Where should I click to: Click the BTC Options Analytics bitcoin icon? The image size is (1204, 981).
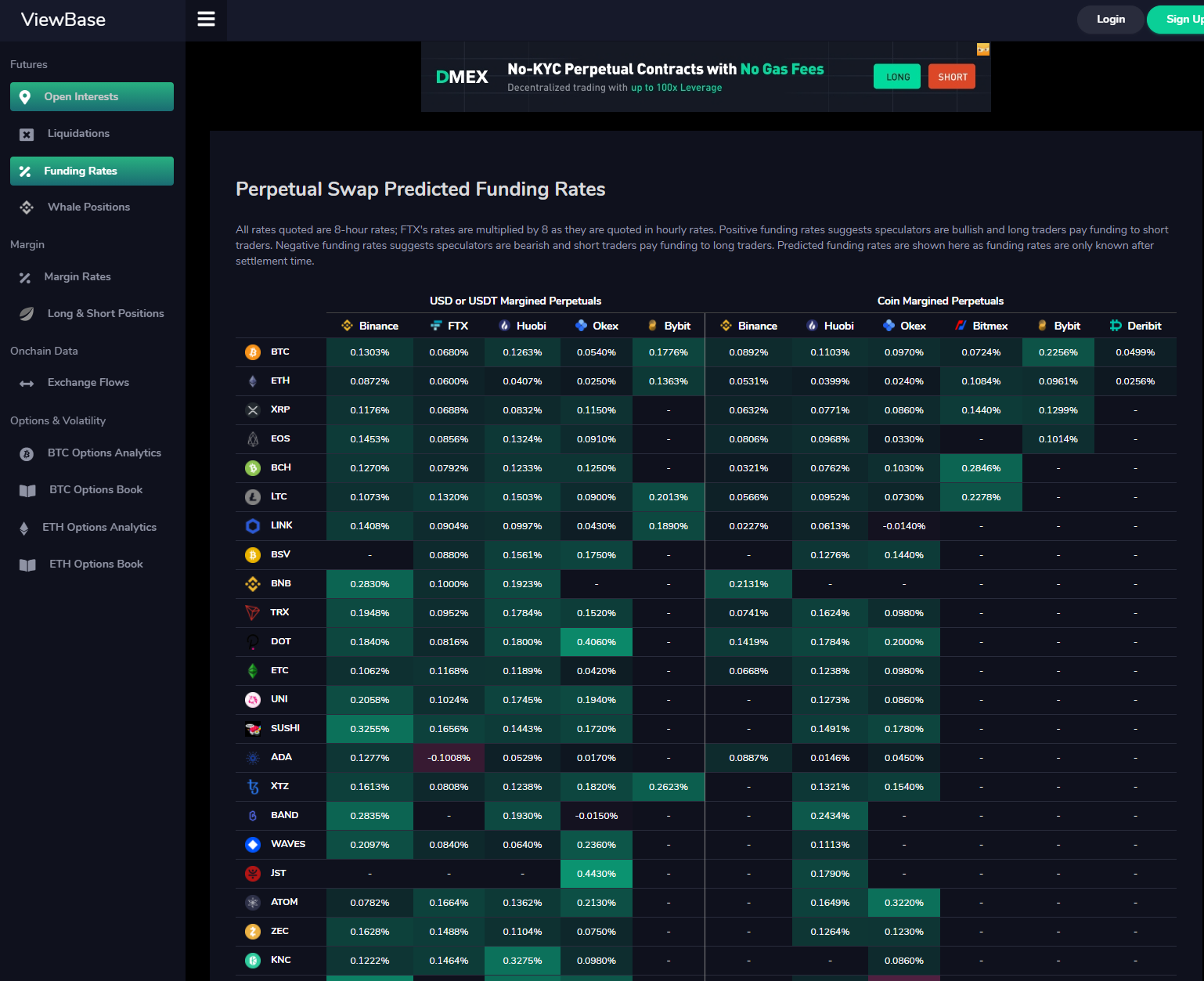[x=27, y=454]
